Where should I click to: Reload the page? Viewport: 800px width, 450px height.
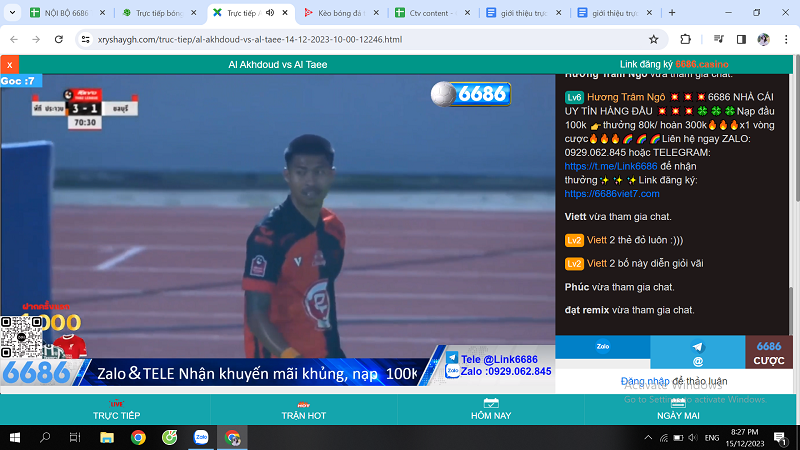coord(59,39)
